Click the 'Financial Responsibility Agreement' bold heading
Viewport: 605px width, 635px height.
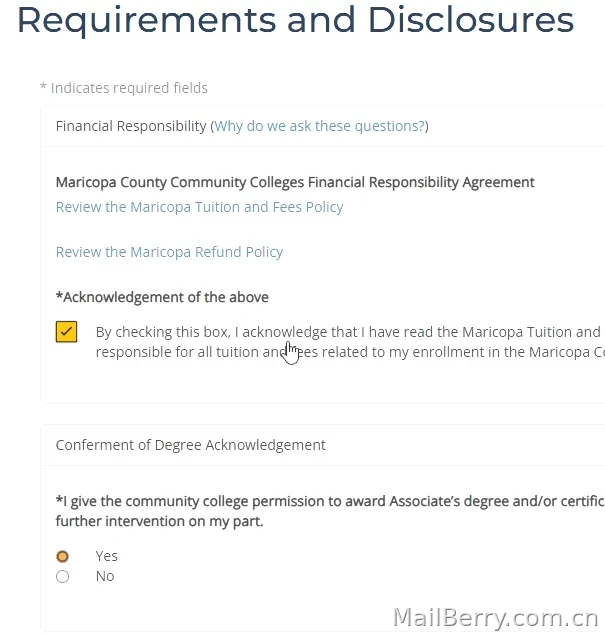pos(421,182)
